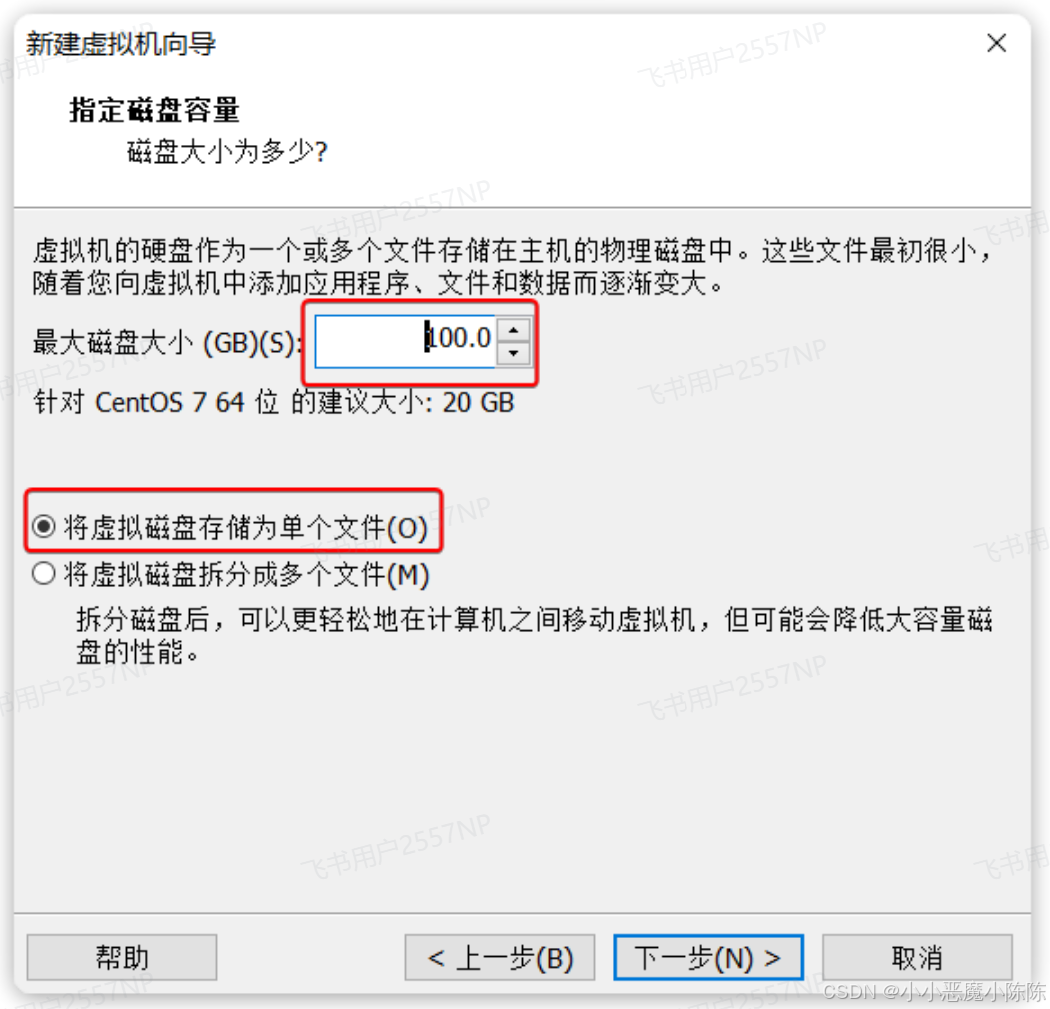Screen dimensions: 1050x1009
Task: Click the 100.0 value in size field
Action: 459,337
